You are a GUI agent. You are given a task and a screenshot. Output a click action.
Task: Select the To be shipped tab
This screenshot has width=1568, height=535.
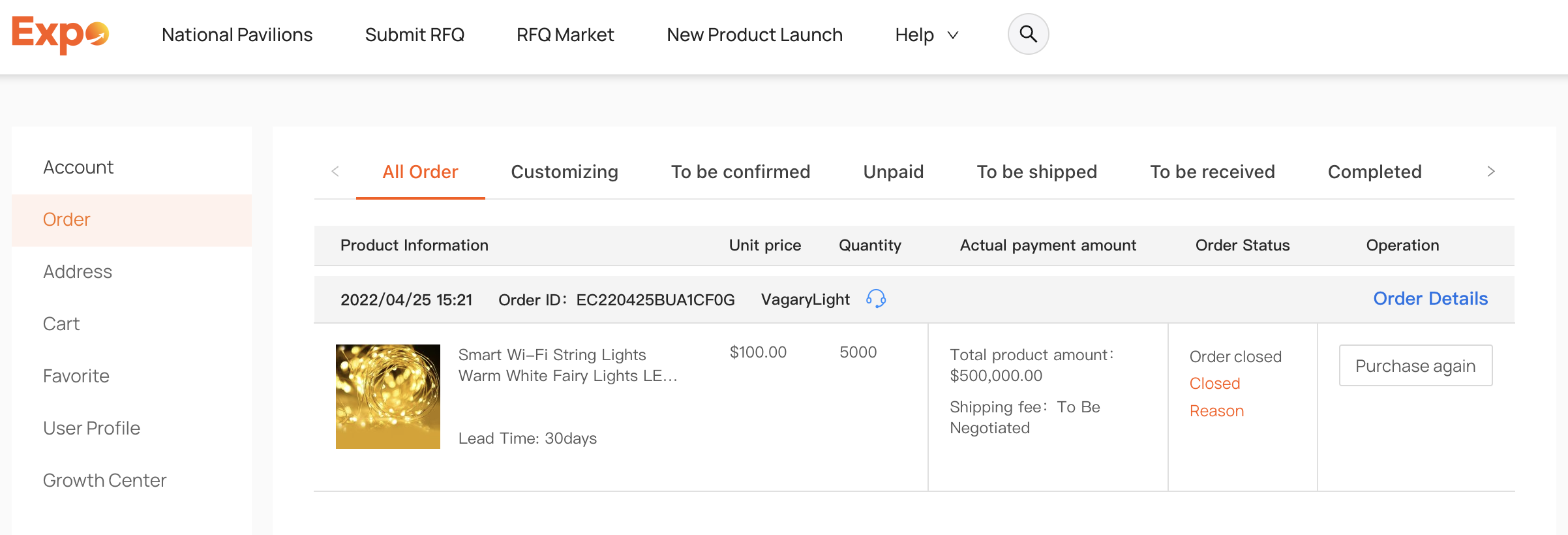[x=1036, y=172]
